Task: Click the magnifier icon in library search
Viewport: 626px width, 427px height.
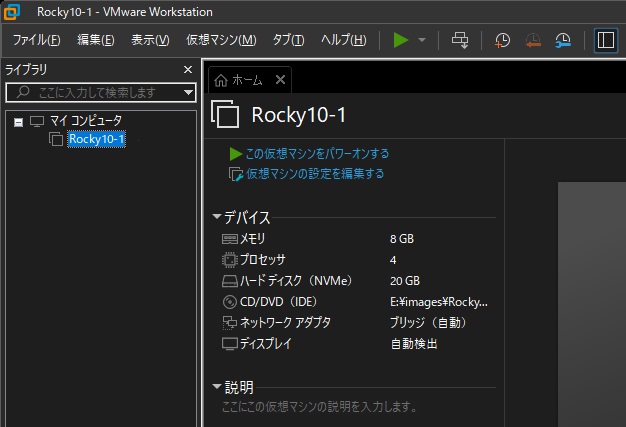Action: pyautogui.click(x=24, y=92)
